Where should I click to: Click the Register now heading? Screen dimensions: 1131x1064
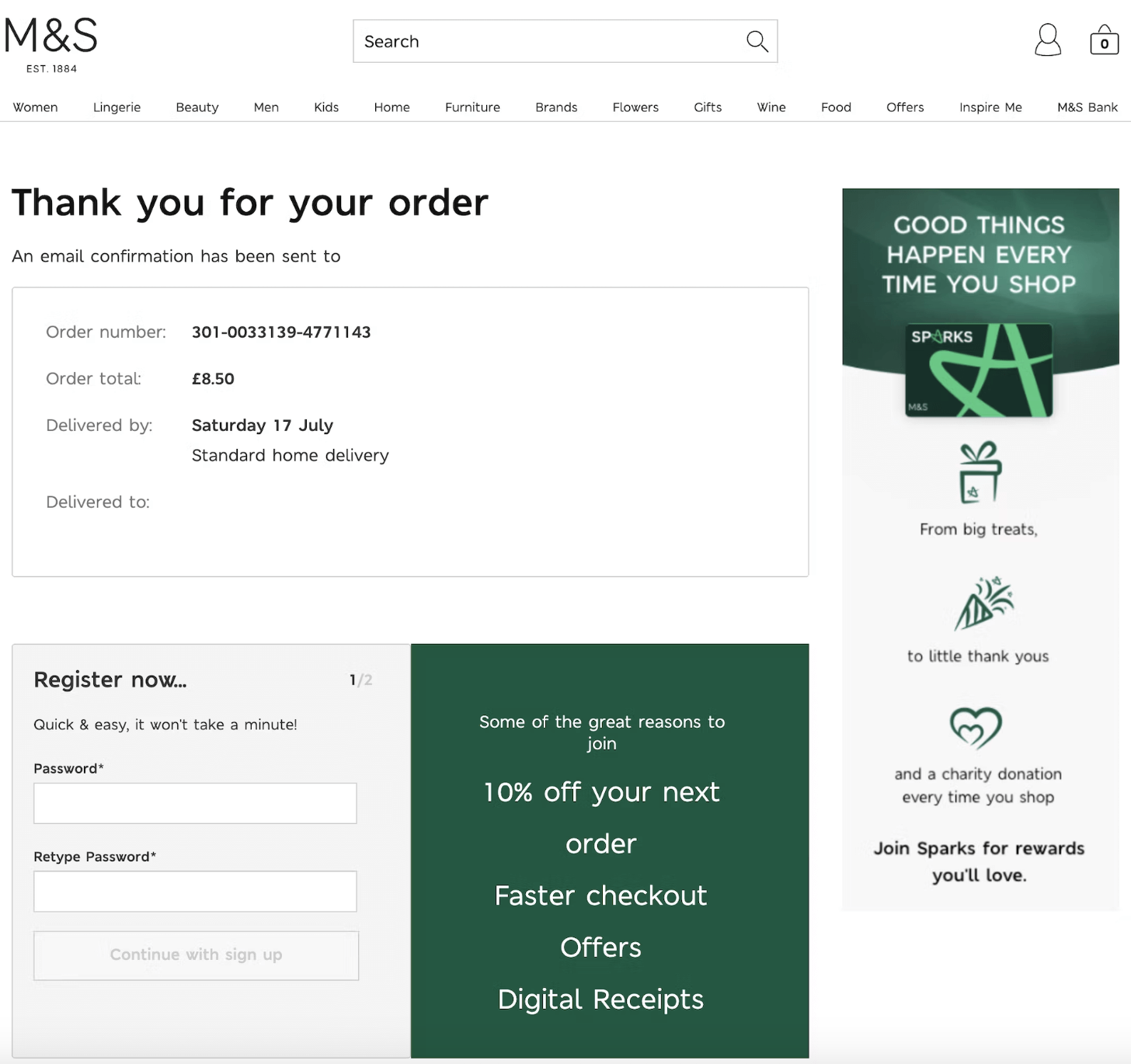tap(110, 680)
